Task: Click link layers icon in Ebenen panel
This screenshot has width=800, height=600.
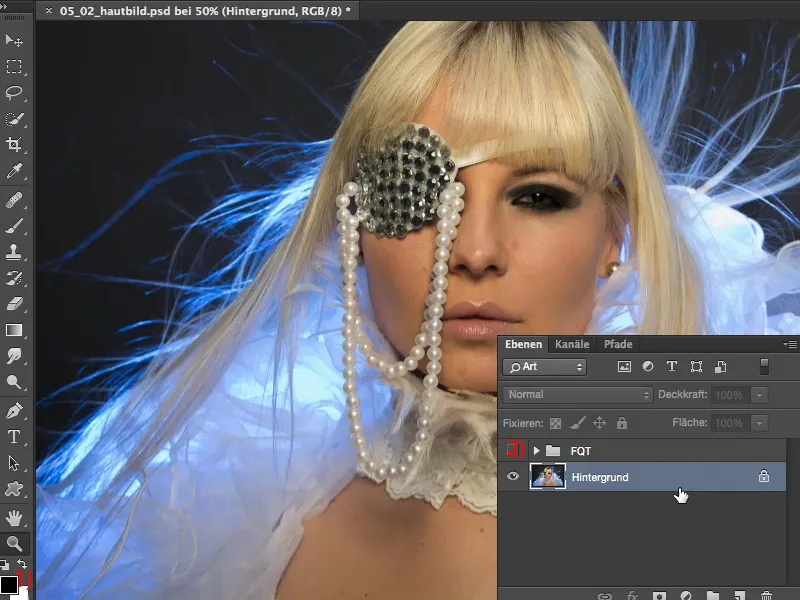Action: pyautogui.click(x=605, y=595)
